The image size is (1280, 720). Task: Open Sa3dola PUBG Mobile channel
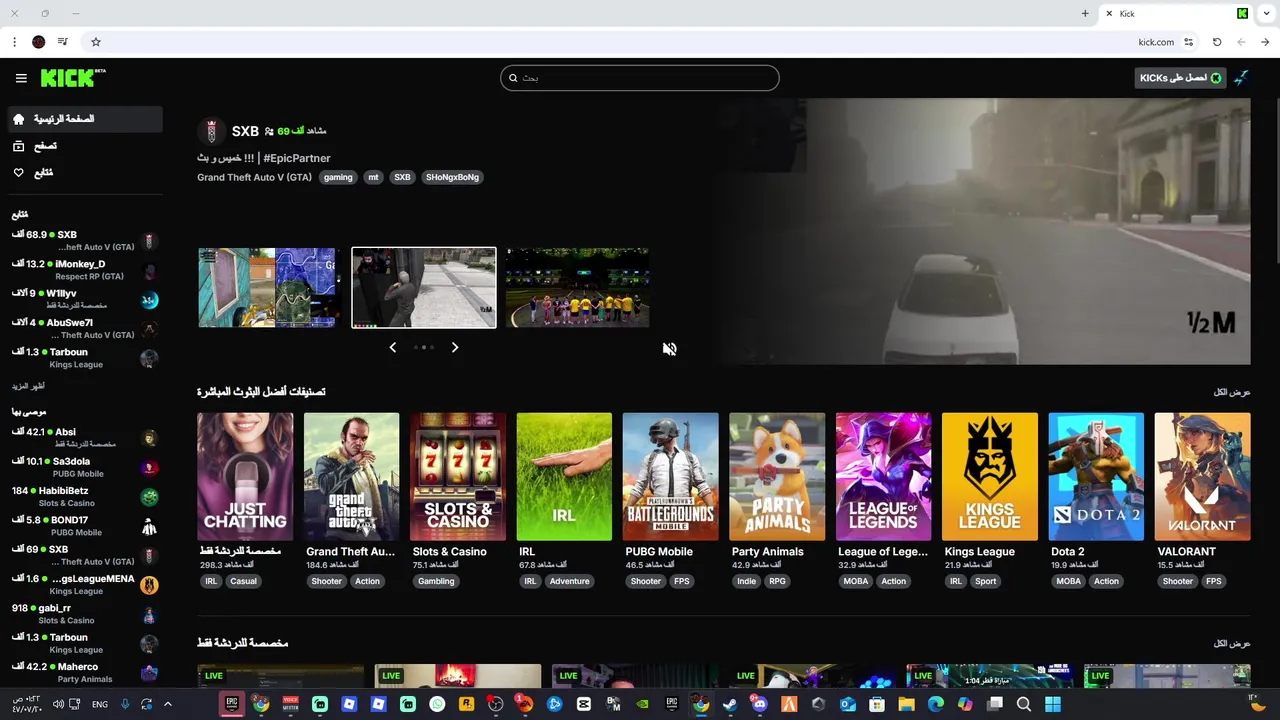[x=84, y=467]
